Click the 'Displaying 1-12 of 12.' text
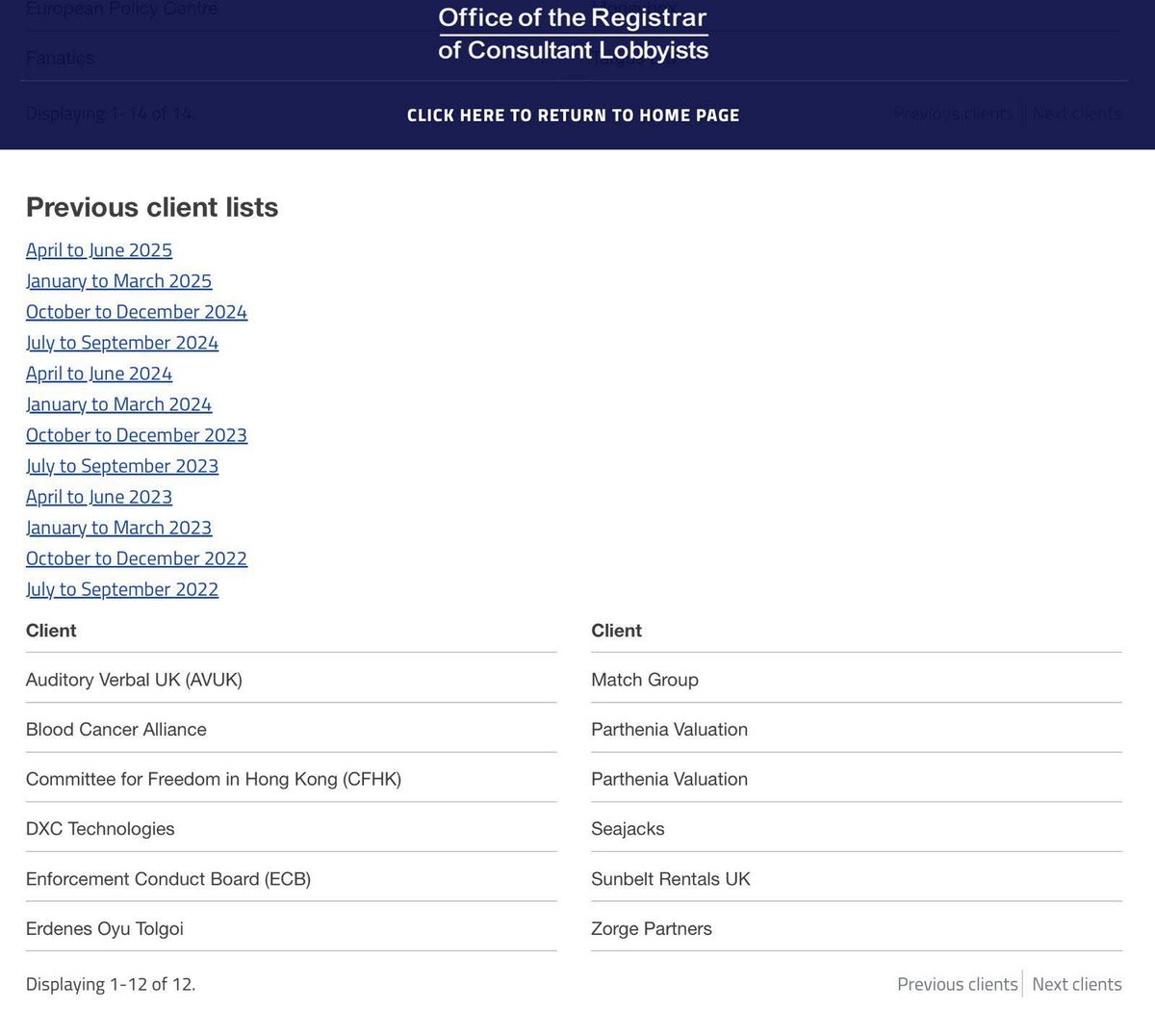 coord(111,984)
